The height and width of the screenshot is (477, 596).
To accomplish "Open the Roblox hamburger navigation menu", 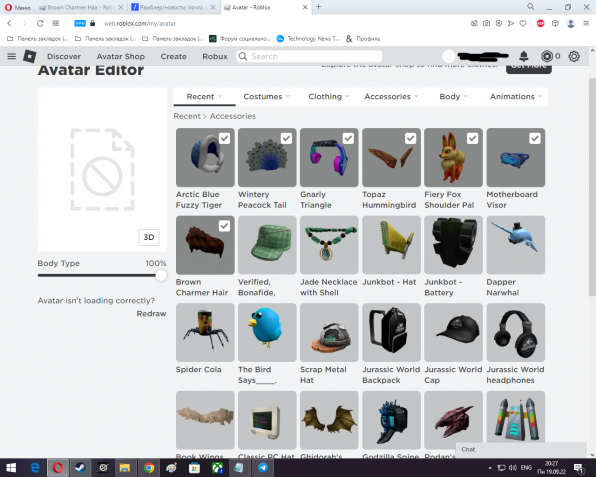I will coord(11,56).
